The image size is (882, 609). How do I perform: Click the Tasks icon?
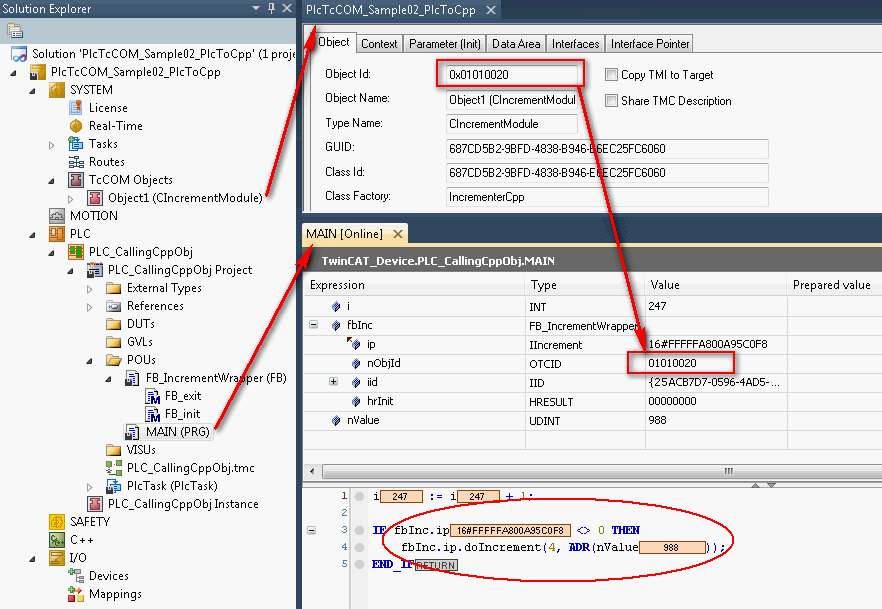pos(75,144)
